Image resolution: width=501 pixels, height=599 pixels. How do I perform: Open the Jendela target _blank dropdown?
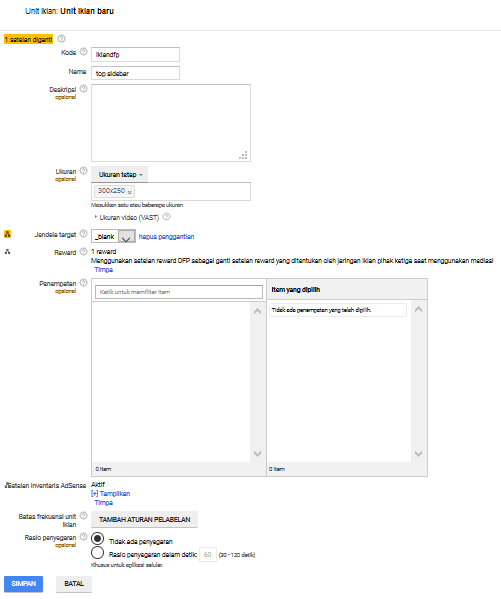[x=113, y=236]
